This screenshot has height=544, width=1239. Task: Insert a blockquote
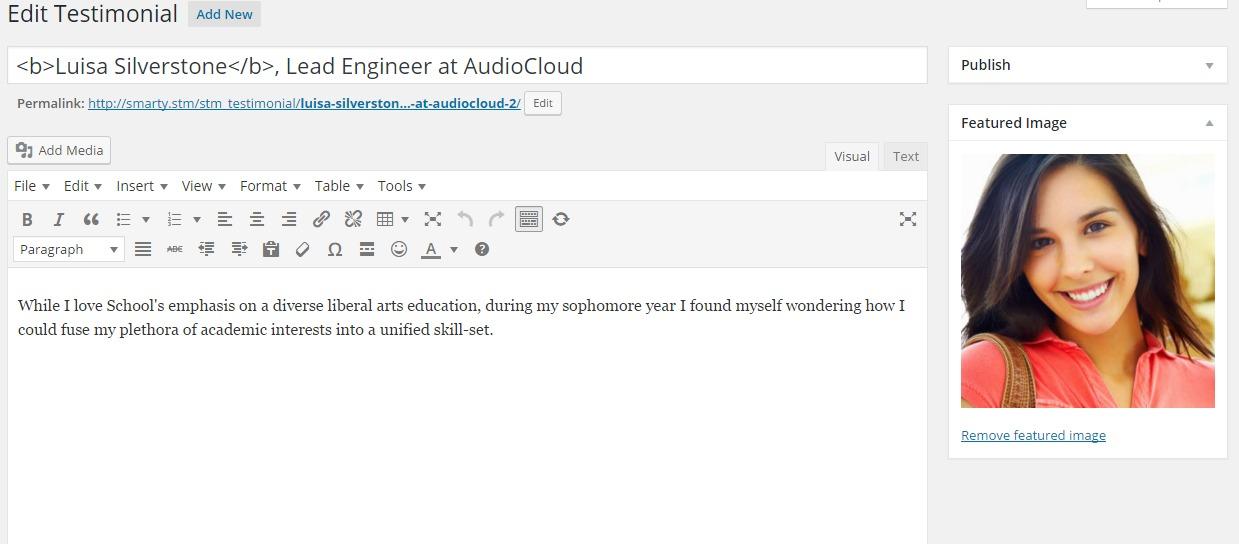(91, 219)
